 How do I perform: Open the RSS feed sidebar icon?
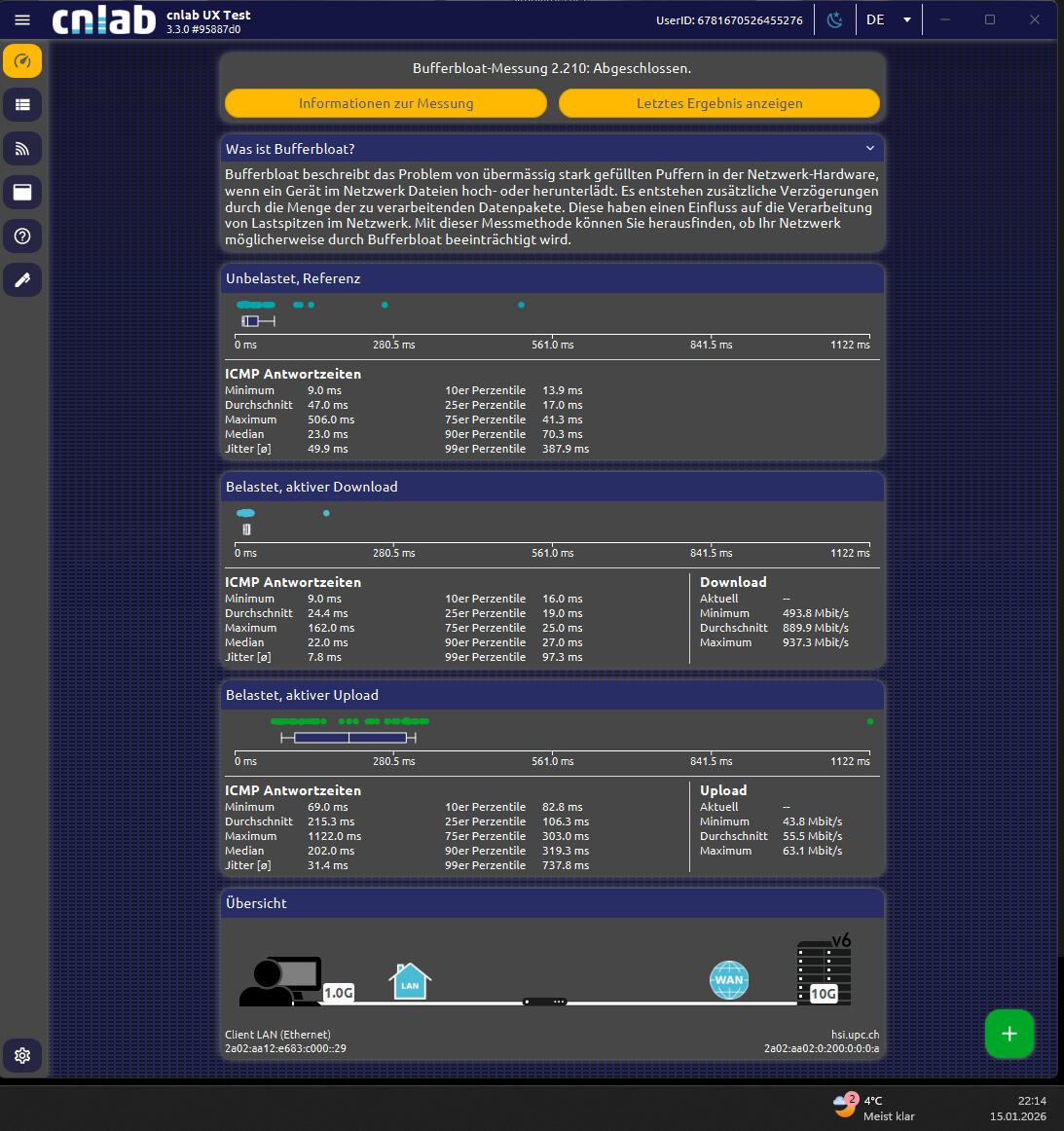point(22,149)
